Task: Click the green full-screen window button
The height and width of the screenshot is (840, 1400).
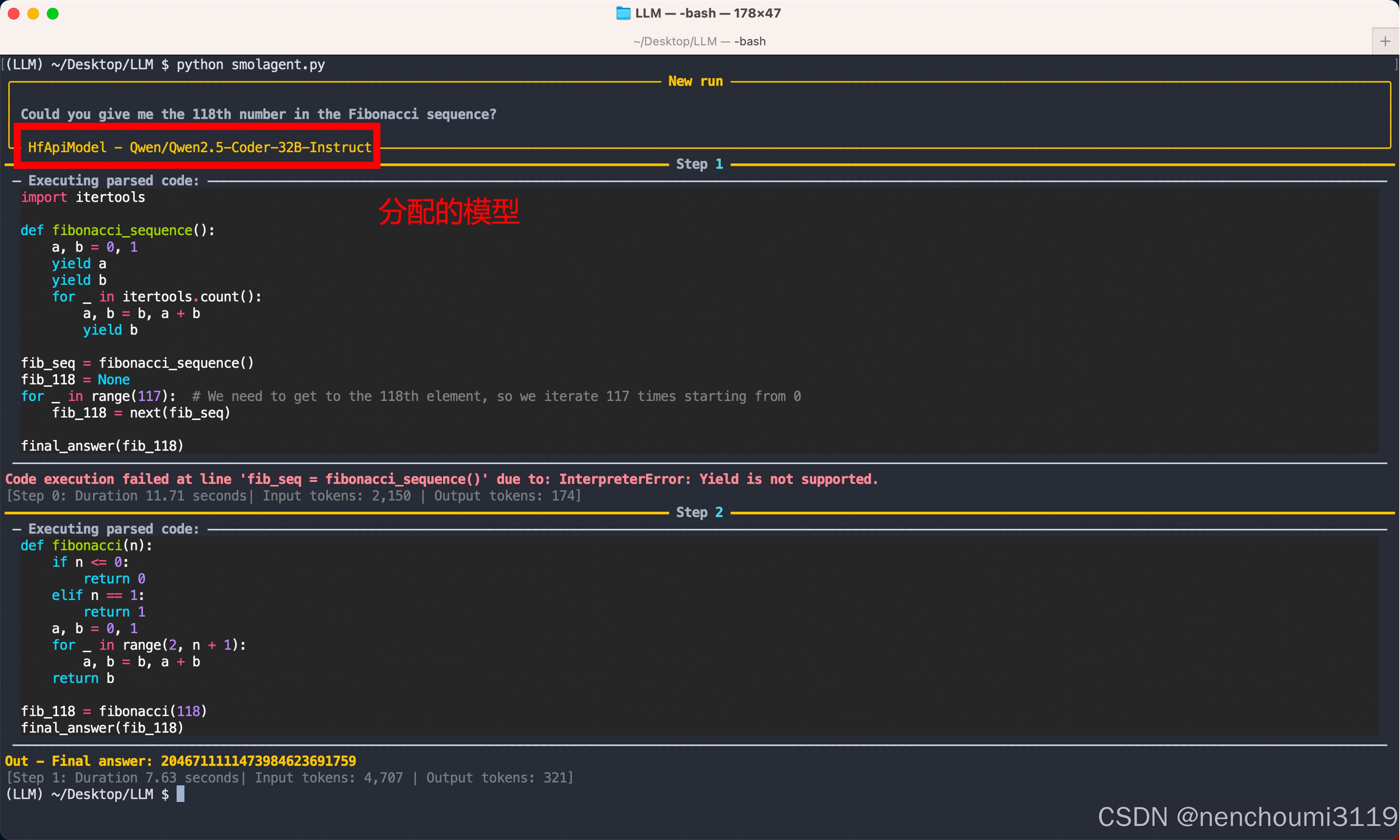Action: (53, 14)
